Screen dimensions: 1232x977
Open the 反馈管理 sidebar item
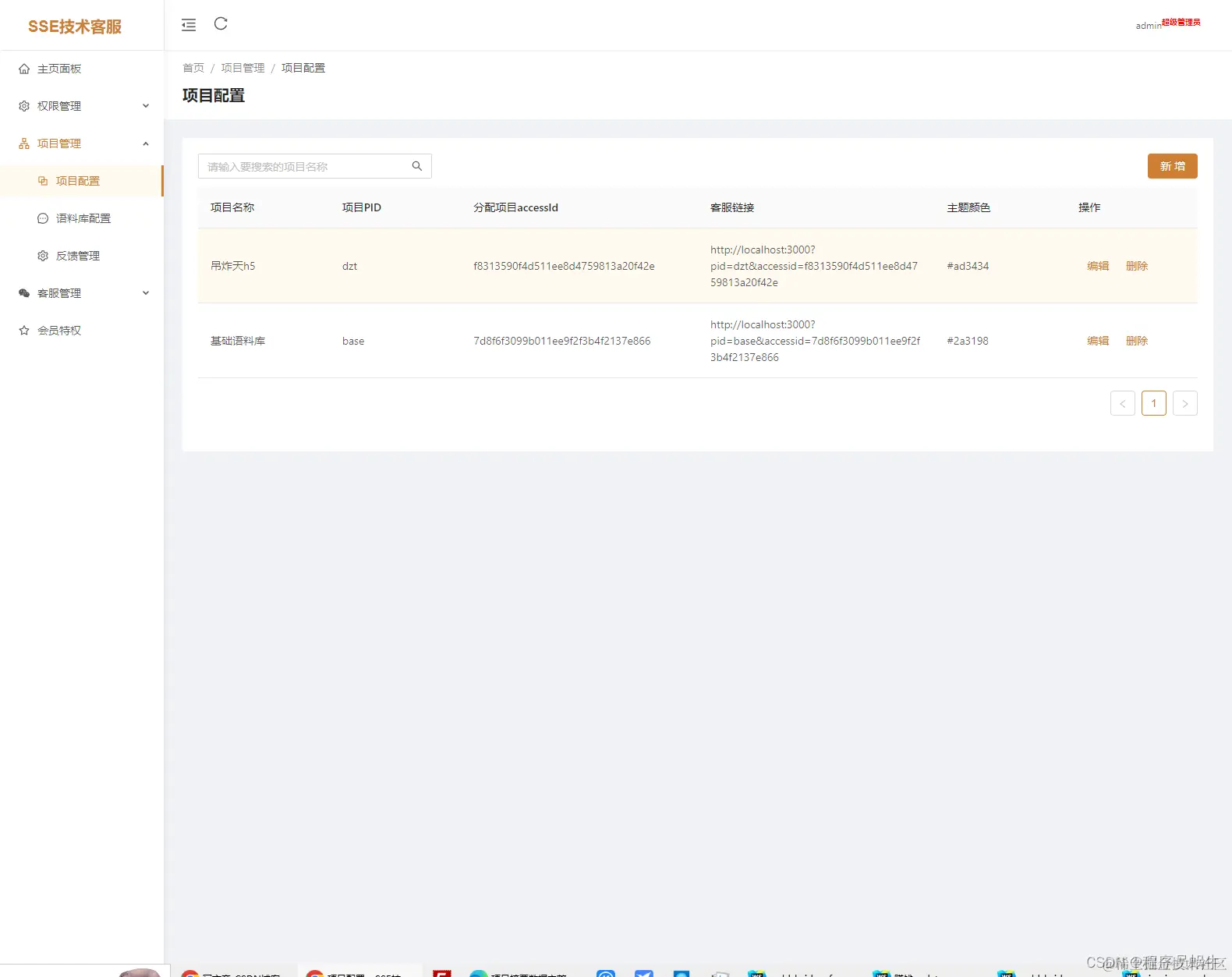click(81, 256)
